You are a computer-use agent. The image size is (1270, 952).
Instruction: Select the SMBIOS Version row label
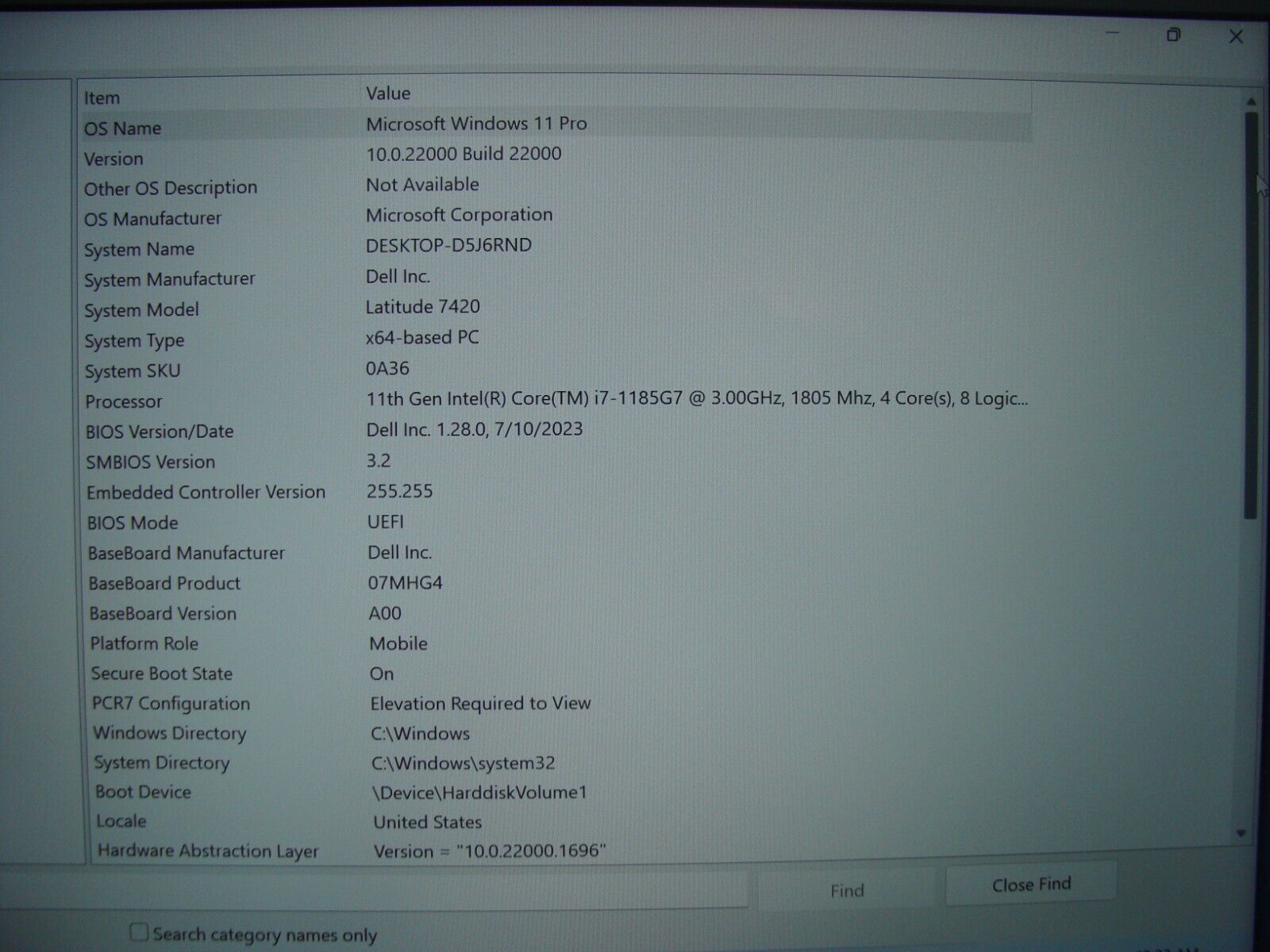click(151, 462)
